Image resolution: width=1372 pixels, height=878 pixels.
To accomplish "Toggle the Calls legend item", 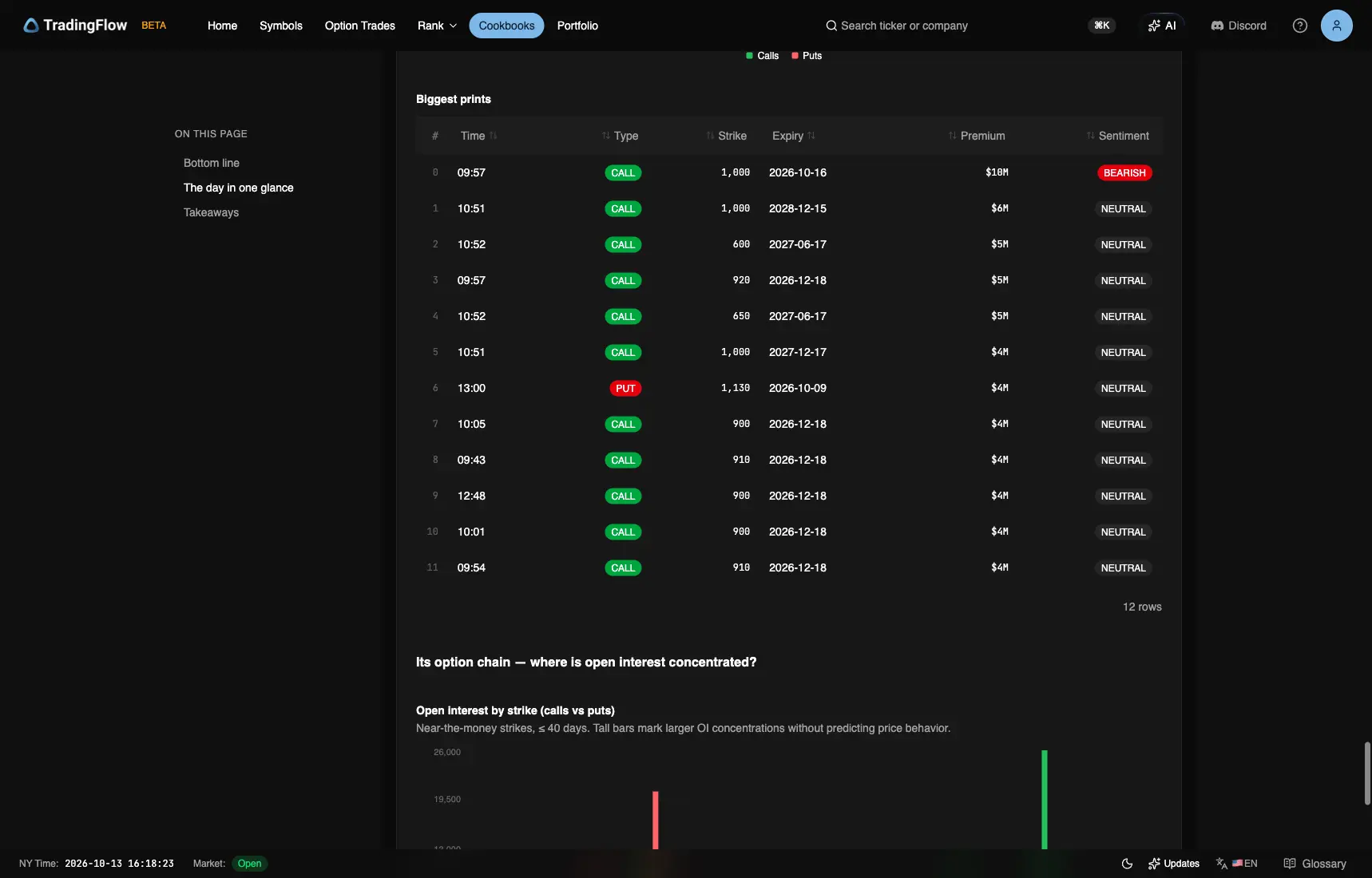I will tap(762, 56).
